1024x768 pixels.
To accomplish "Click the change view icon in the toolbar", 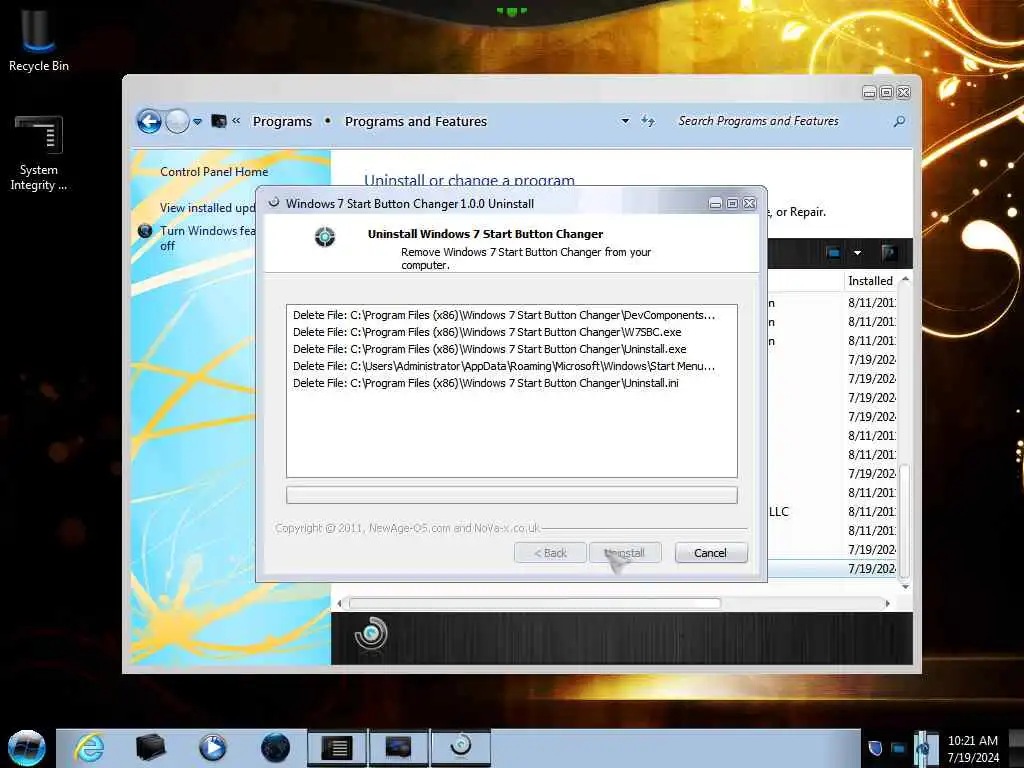I will click(x=833, y=253).
